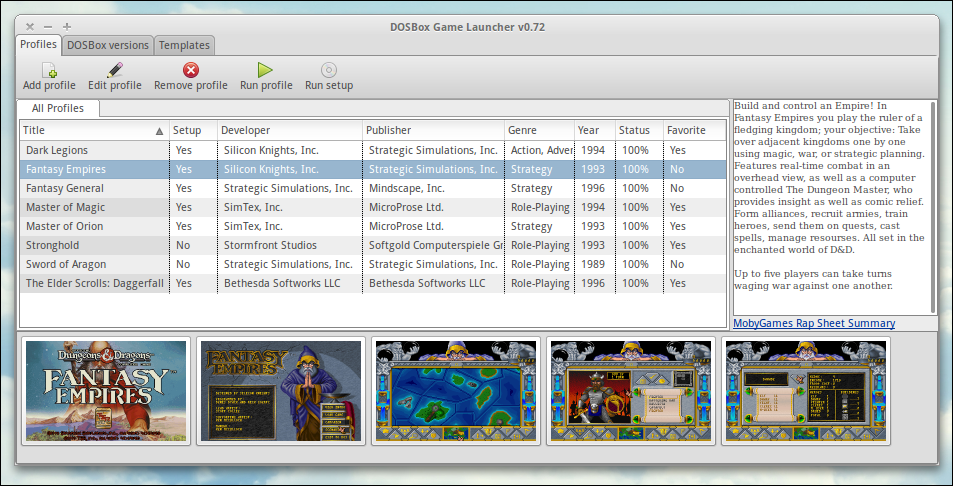Open the wizard title screen thumbnail
Image resolution: width=953 pixels, height=486 pixels.
point(281,391)
